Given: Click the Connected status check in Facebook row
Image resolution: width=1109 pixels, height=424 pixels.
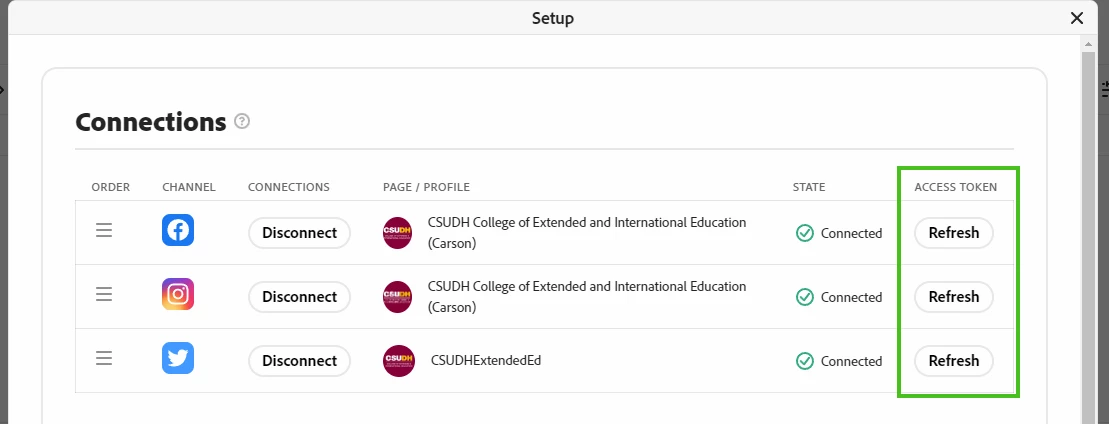Looking at the screenshot, I should pyautogui.click(x=805, y=233).
